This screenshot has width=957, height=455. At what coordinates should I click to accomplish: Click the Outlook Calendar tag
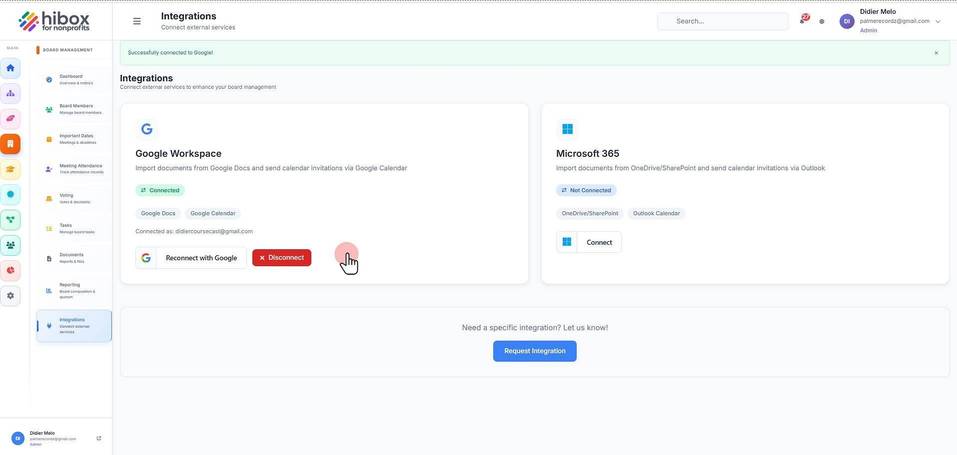[x=656, y=214]
